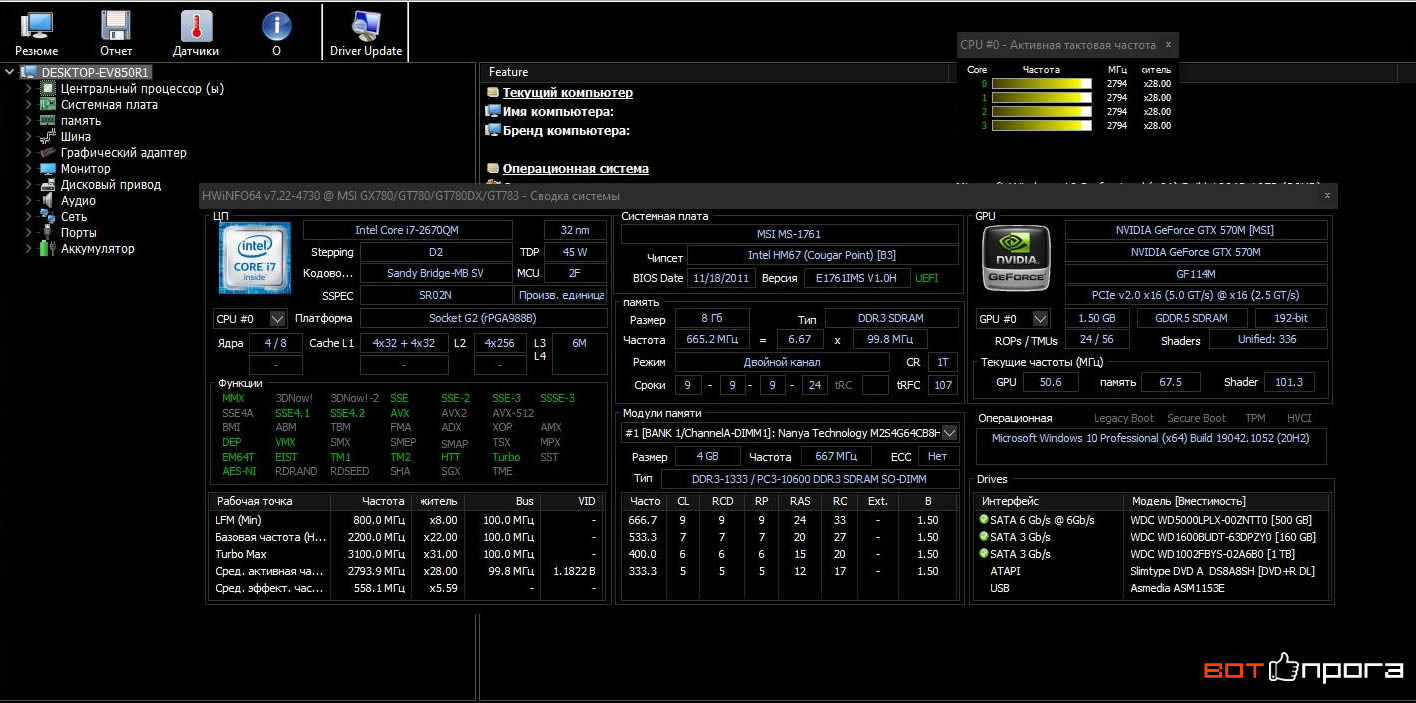Expand the Центральный процессор (ы) node arrow
The image size is (1416, 703).
tap(29, 88)
